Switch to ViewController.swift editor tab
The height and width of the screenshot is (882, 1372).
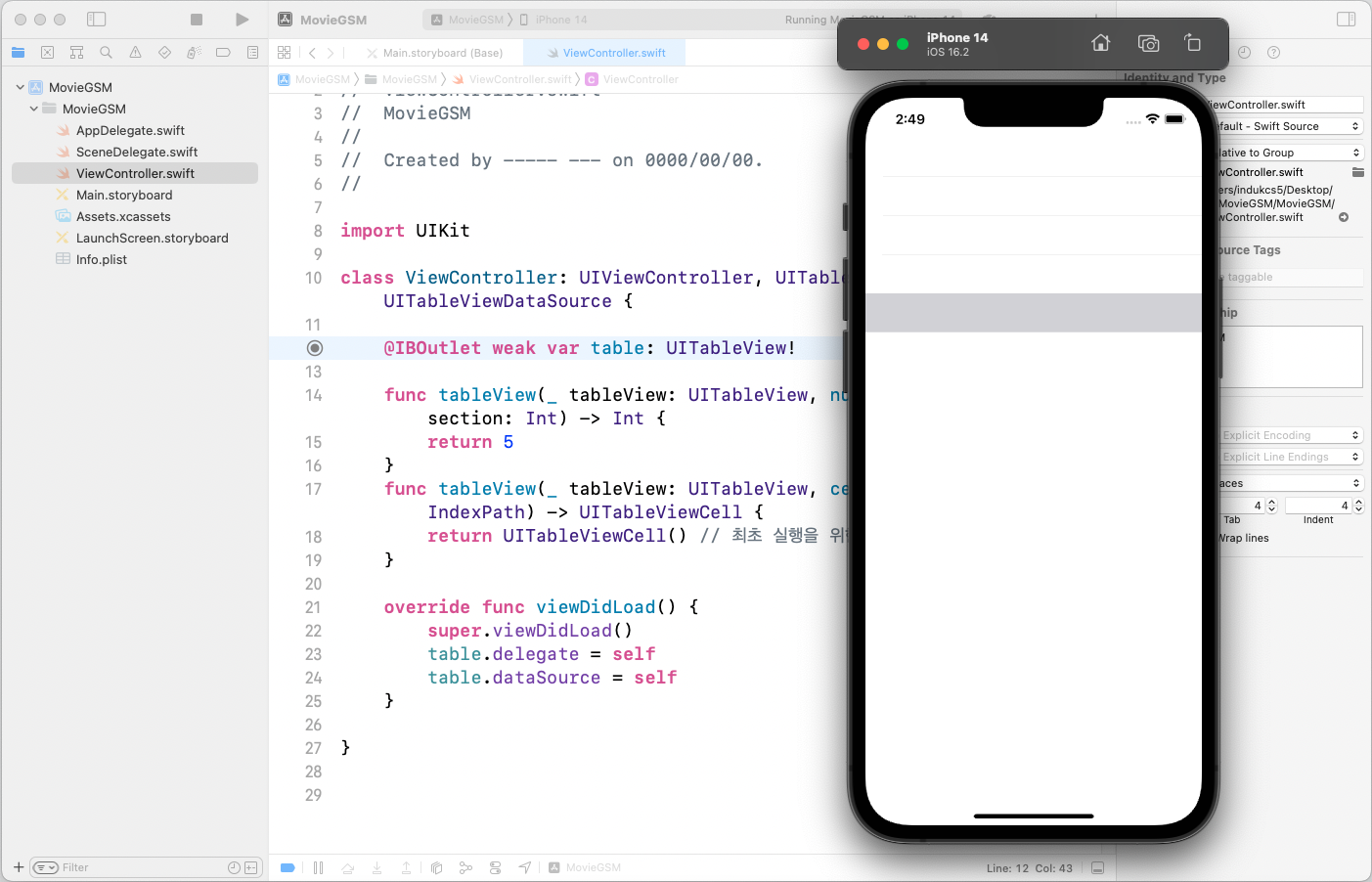[605, 53]
